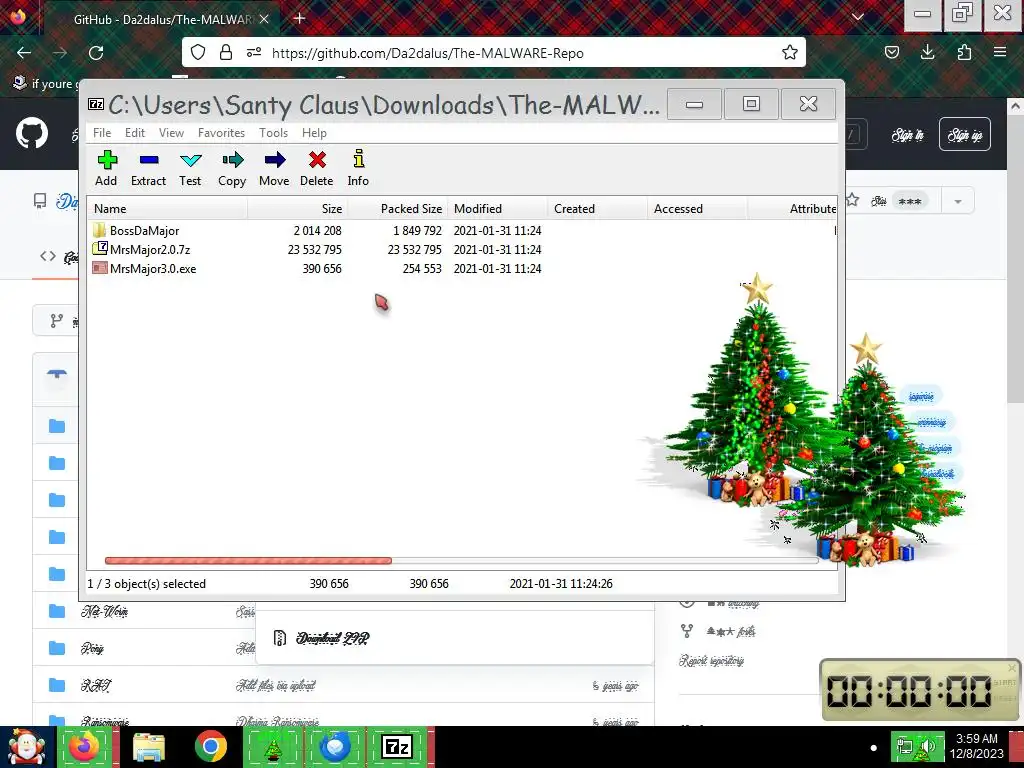Open the View menu in 7-Zip
Screen dimensions: 1024x768
click(171, 133)
